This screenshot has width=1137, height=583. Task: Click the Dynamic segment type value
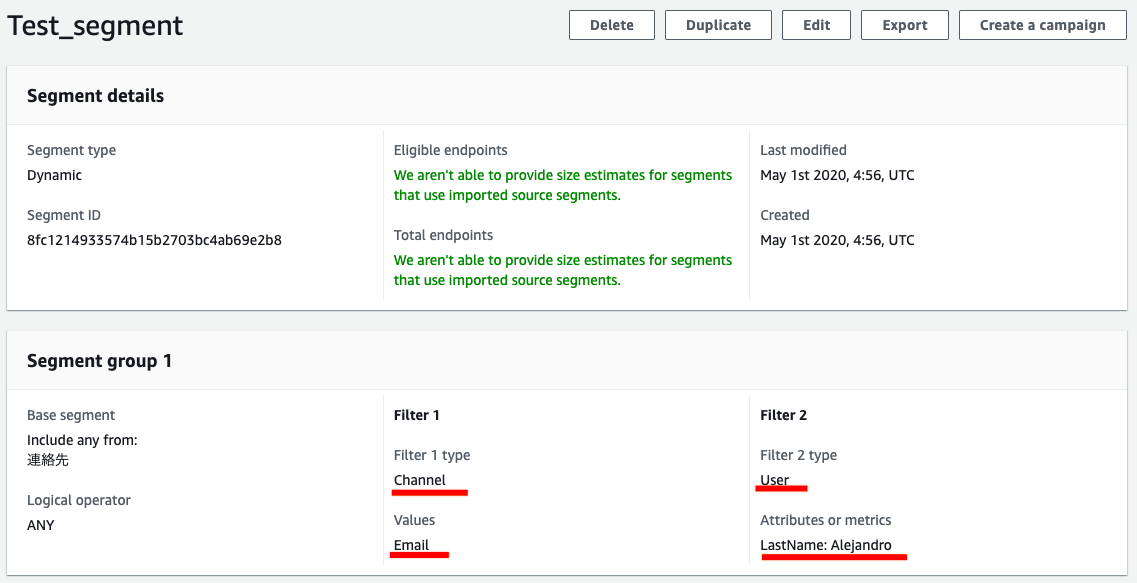[55, 175]
